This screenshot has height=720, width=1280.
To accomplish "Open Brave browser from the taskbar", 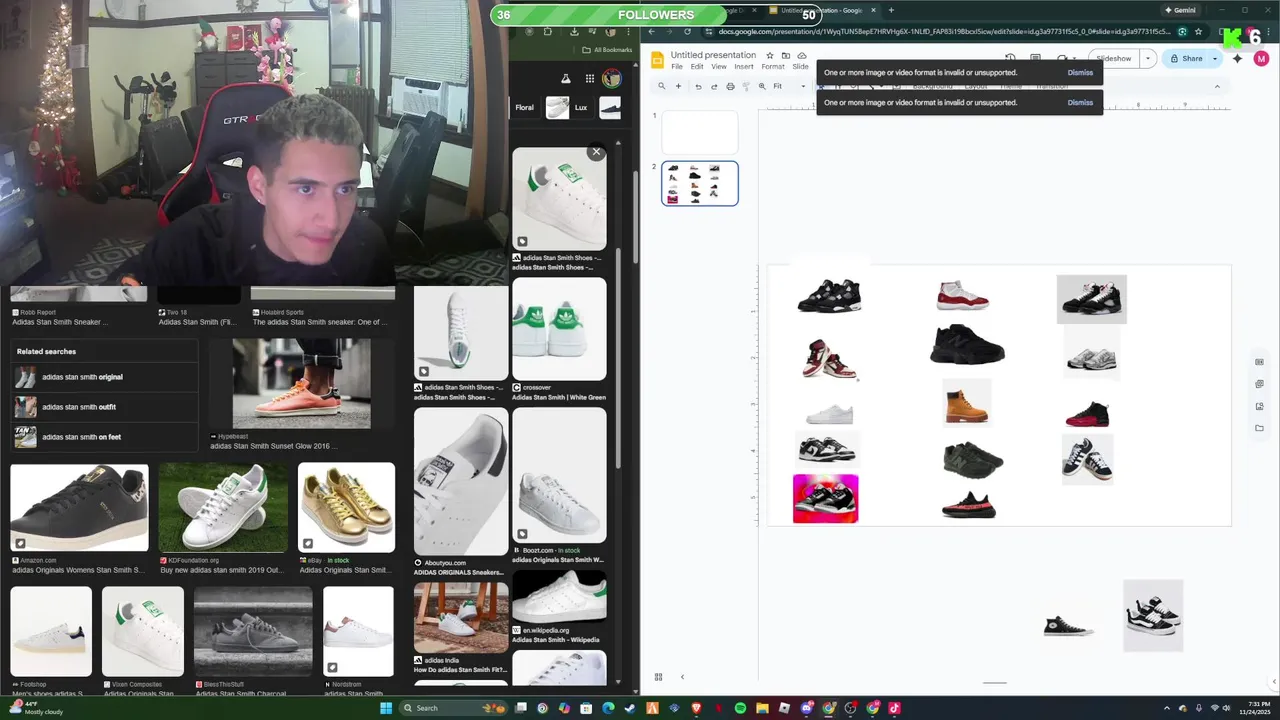I will coord(696,708).
